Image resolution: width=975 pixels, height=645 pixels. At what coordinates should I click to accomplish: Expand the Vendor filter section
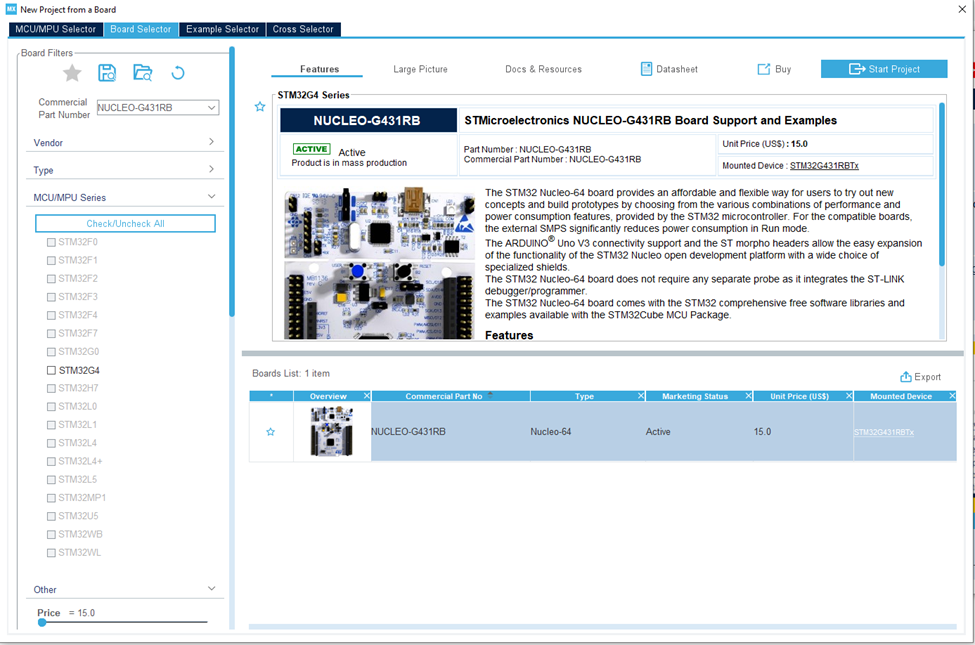tap(211, 142)
